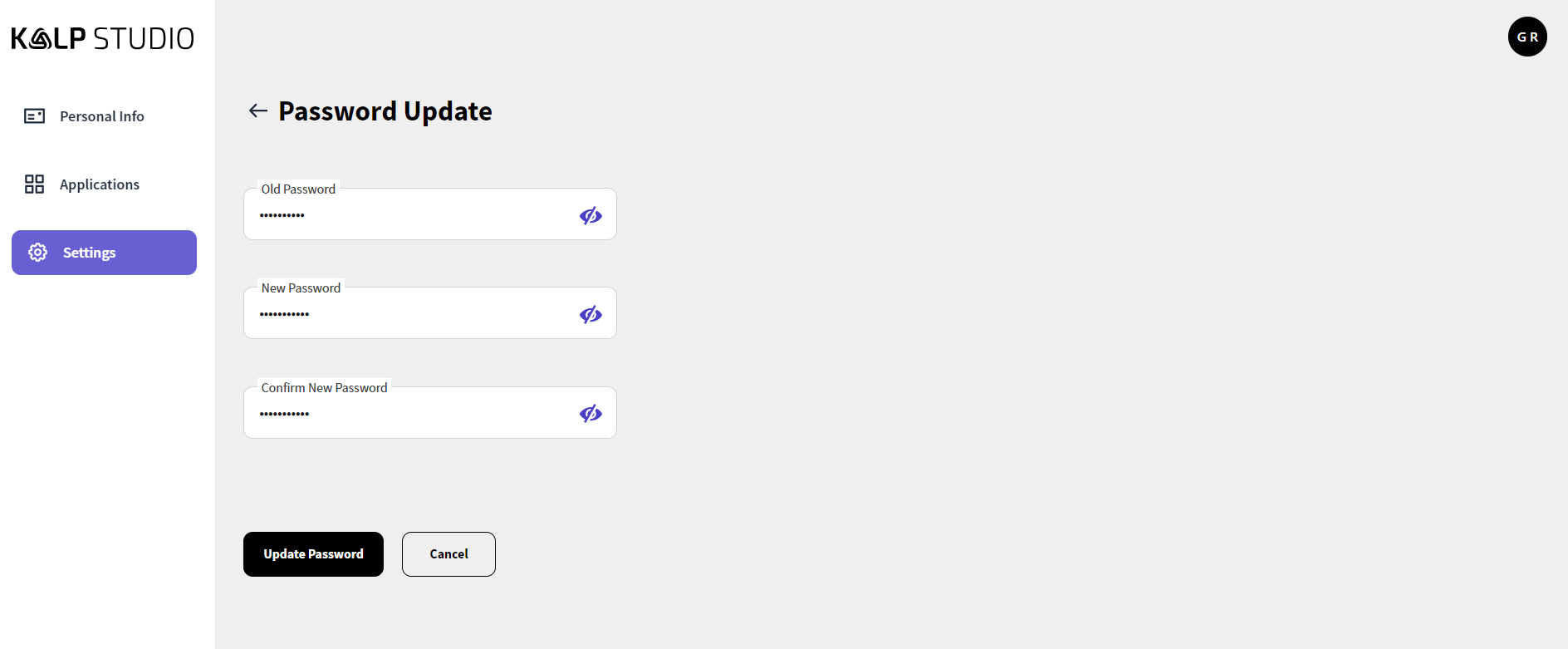
Task: Click the Kalp Studio logo
Action: coord(102,38)
